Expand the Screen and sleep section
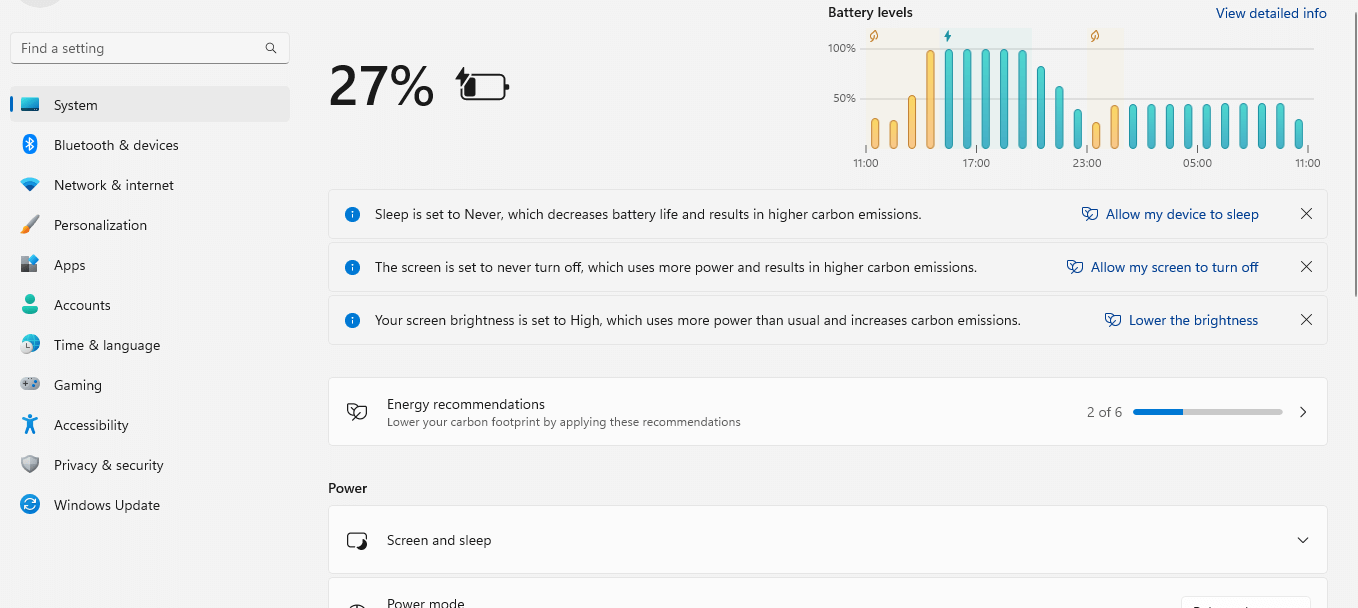Viewport: 1358px width, 608px height. point(1302,540)
